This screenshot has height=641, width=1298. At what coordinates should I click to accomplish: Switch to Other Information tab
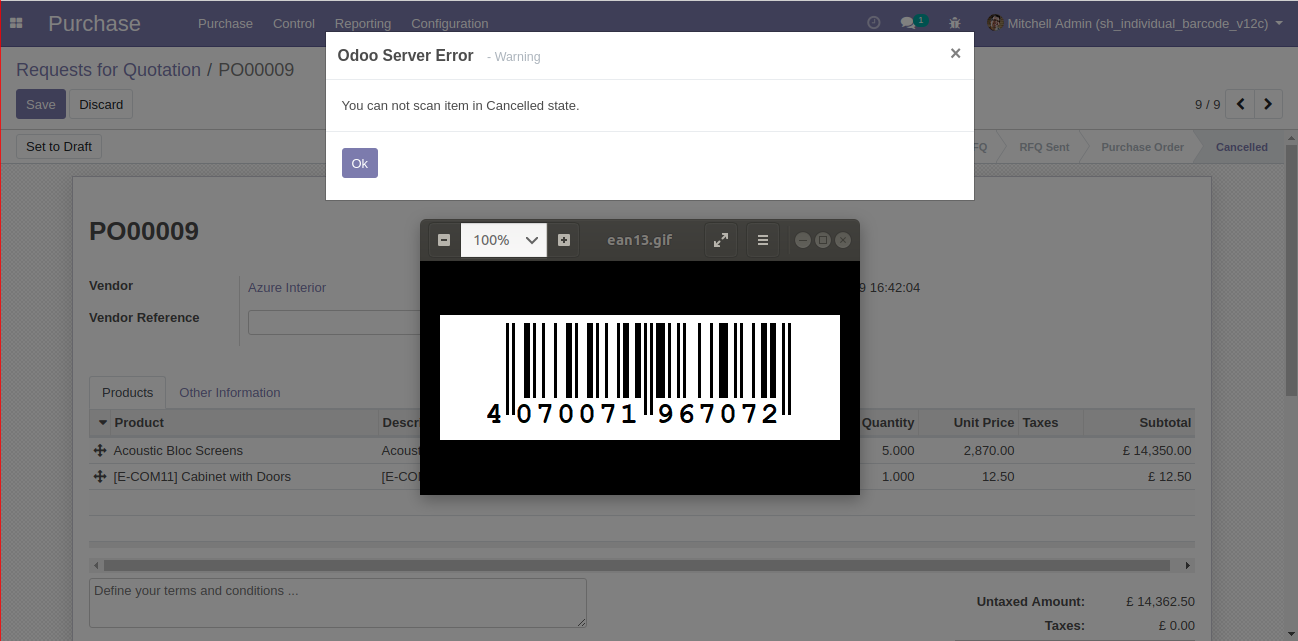[x=230, y=392]
